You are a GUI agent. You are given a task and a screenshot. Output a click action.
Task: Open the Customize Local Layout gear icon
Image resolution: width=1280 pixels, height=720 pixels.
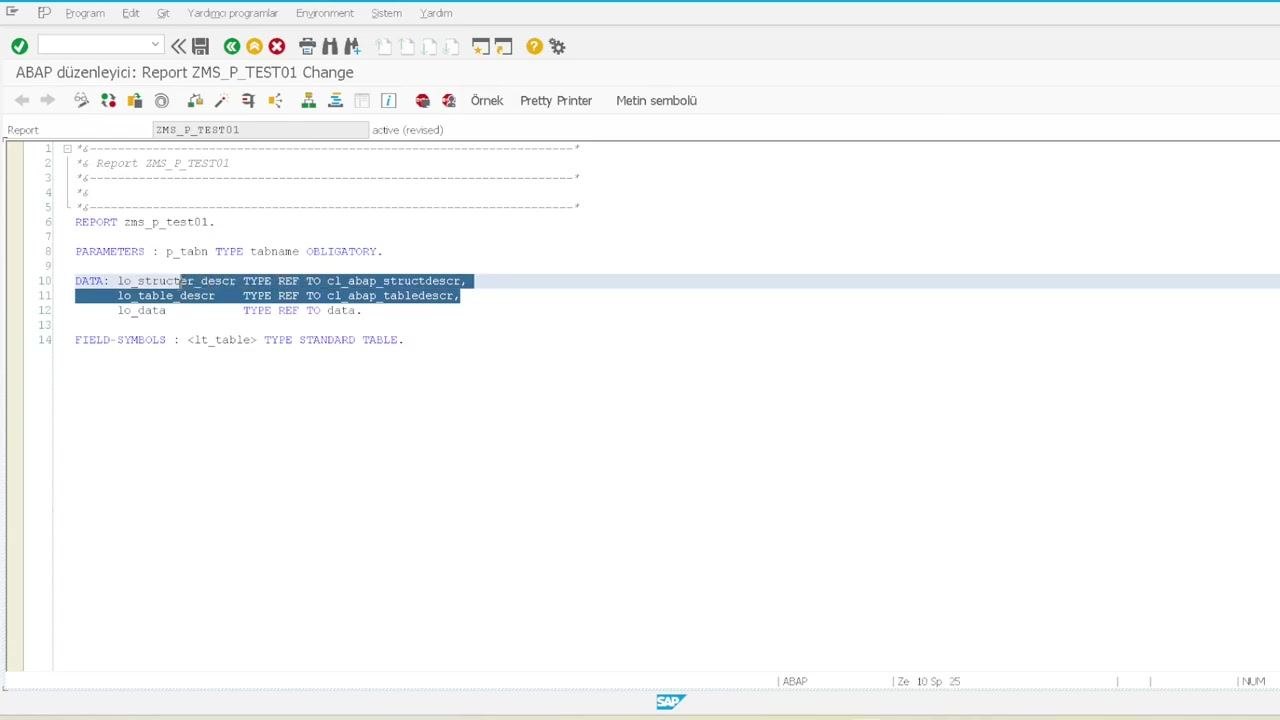click(557, 46)
